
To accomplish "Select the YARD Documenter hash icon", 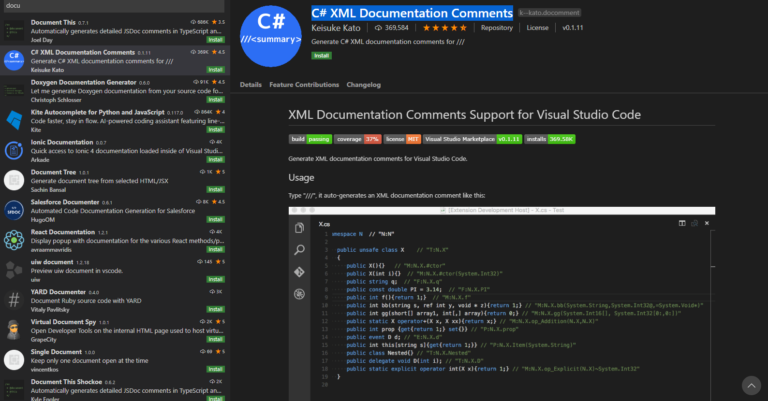I will coord(14,300).
